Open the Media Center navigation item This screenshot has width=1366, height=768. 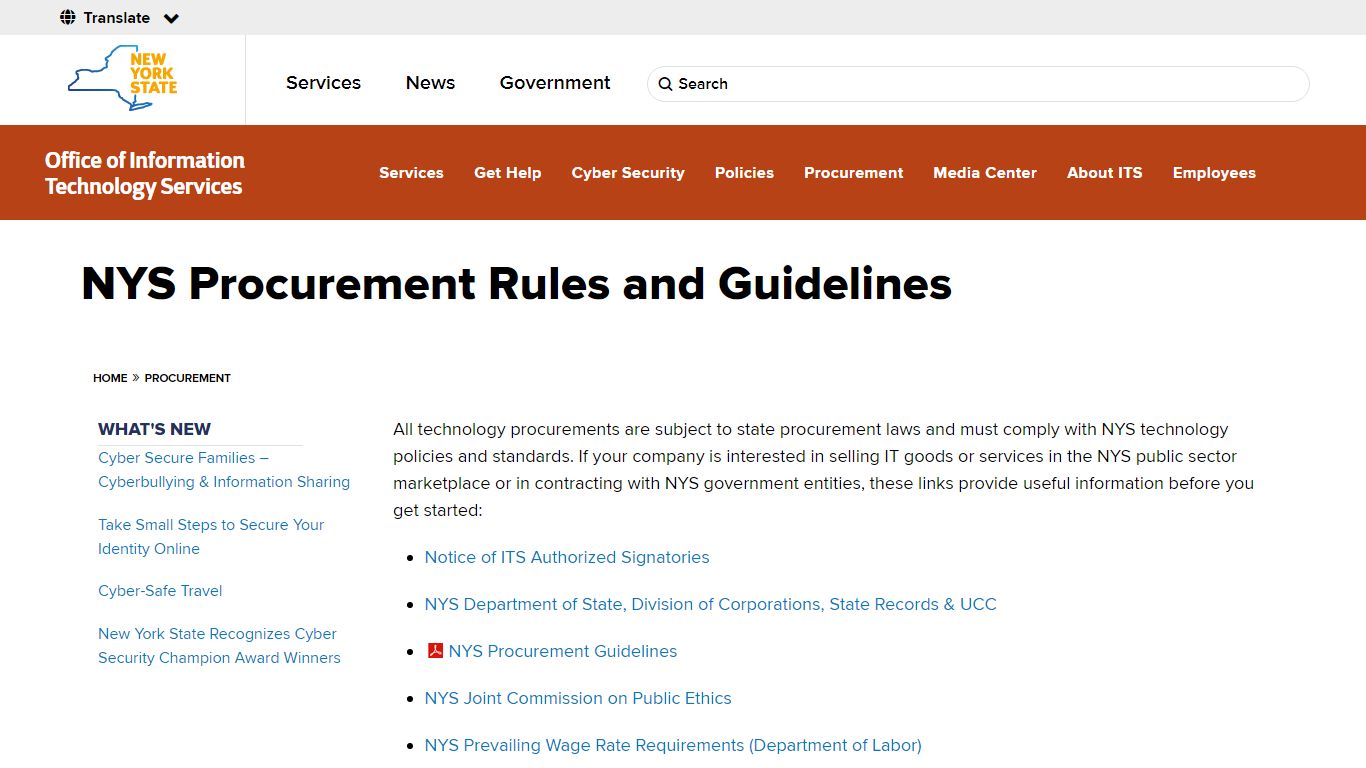(985, 173)
